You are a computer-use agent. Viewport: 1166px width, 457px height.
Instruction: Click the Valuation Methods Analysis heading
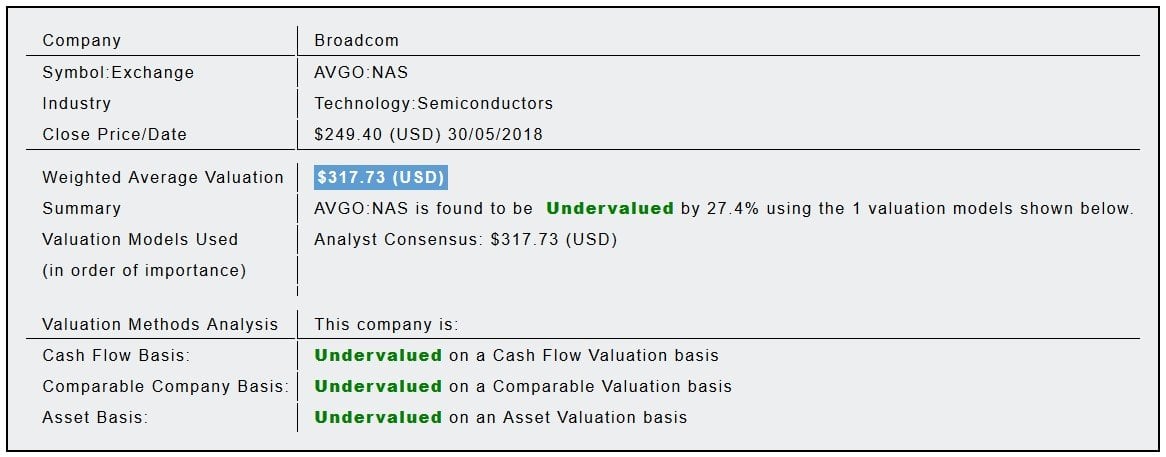tap(160, 325)
